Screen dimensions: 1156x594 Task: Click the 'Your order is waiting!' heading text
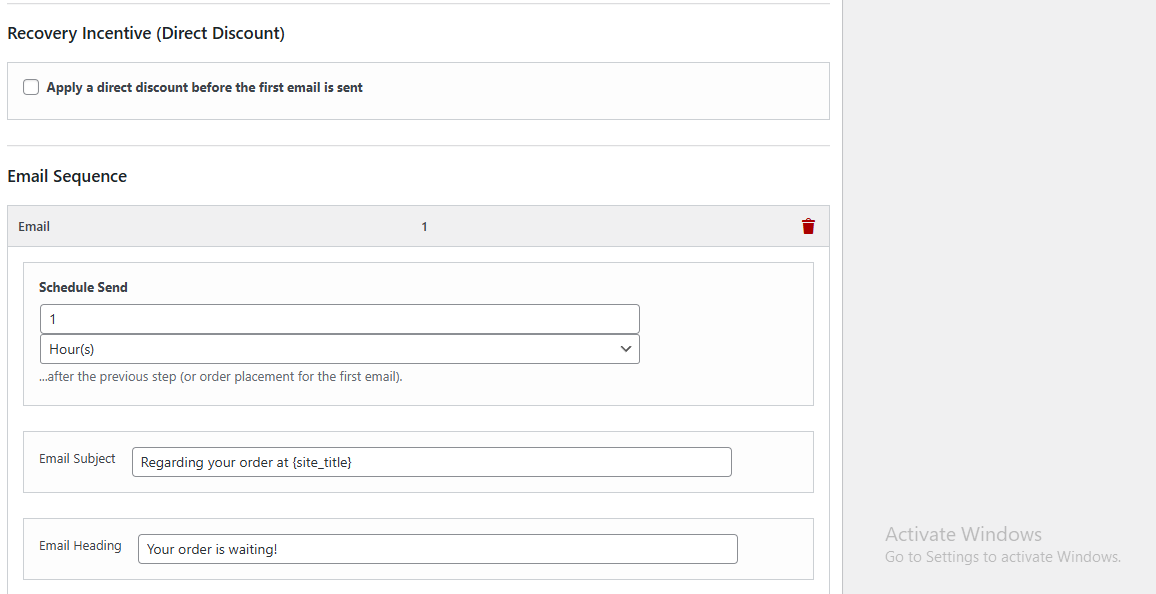pyautogui.click(x=212, y=549)
